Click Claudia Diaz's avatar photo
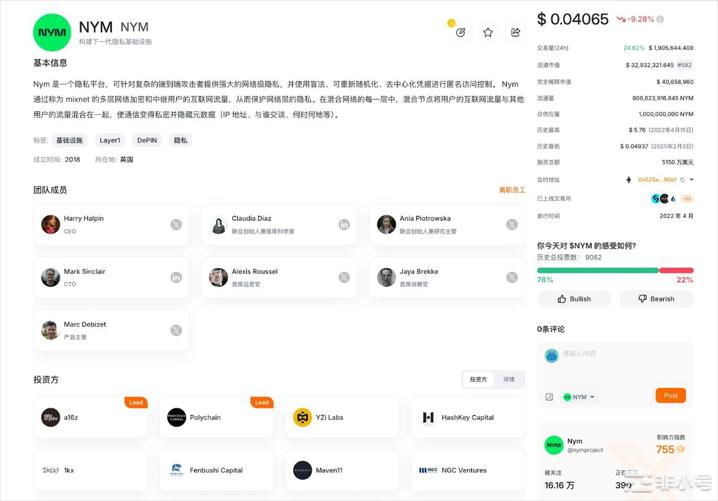 pos(218,224)
